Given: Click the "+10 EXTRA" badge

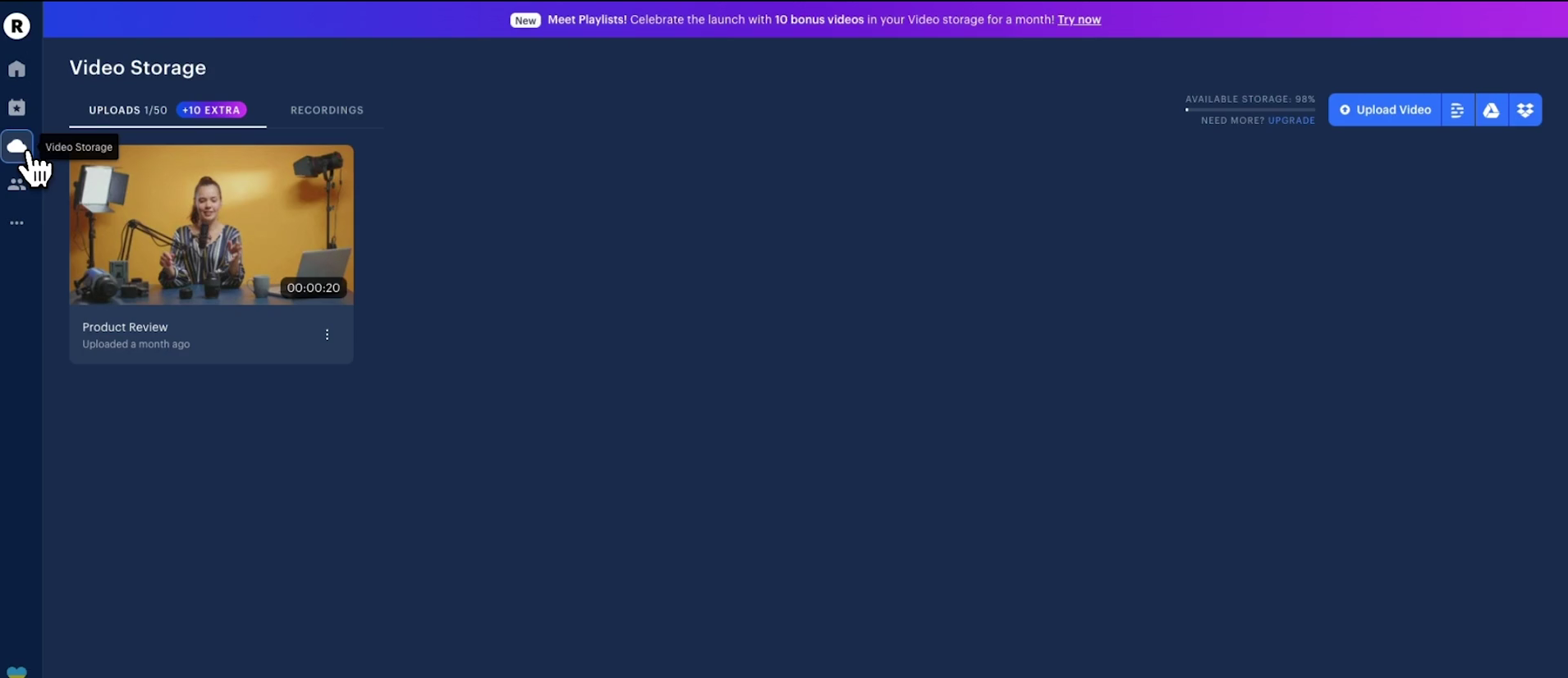Looking at the screenshot, I should (x=211, y=110).
